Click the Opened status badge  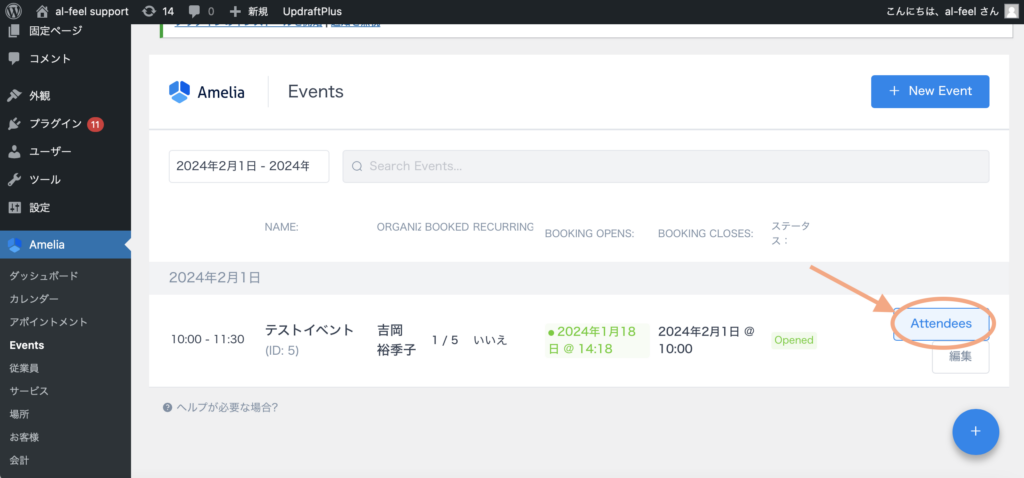793,340
